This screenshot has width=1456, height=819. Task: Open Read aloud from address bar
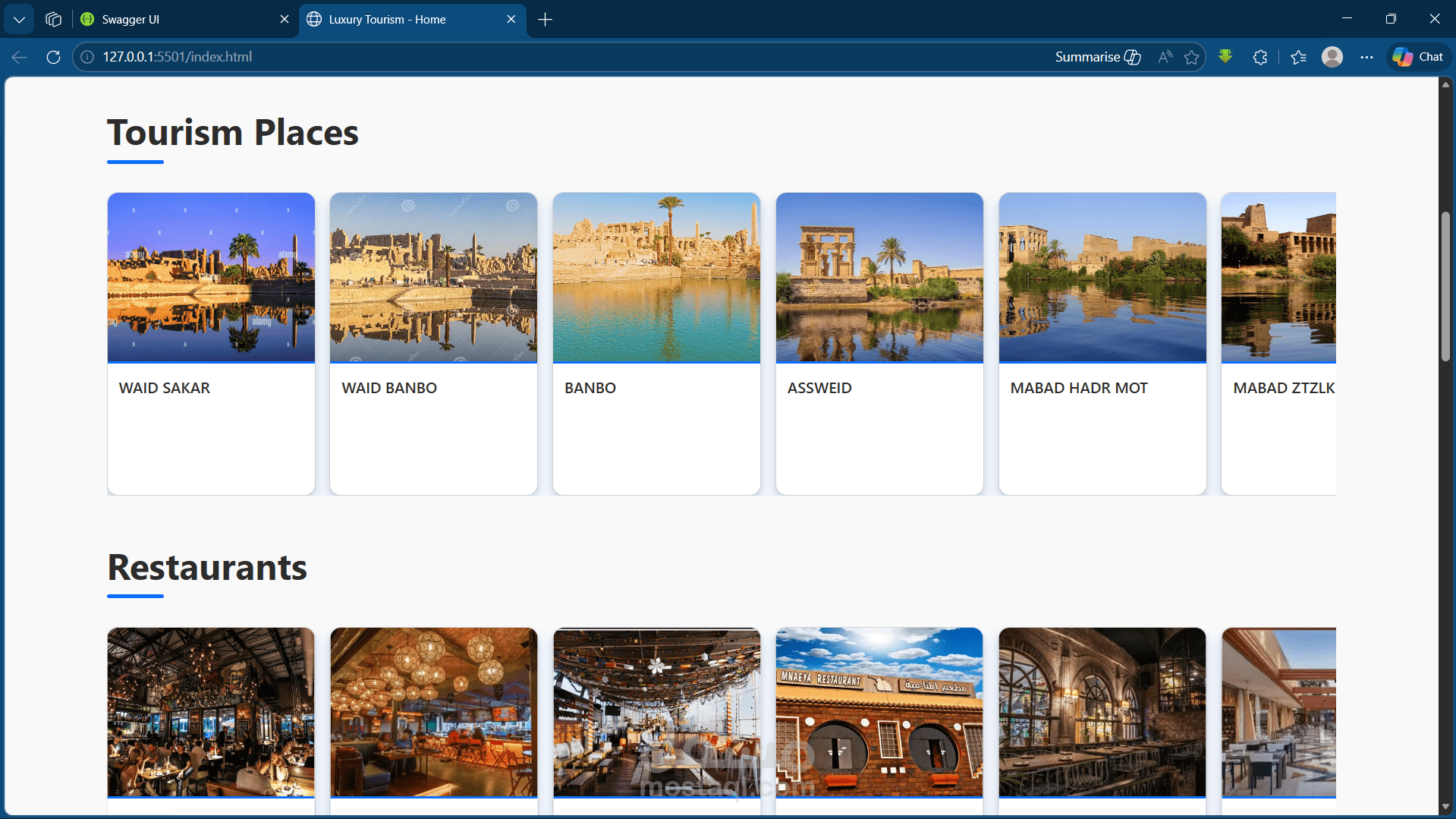tap(1165, 57)
